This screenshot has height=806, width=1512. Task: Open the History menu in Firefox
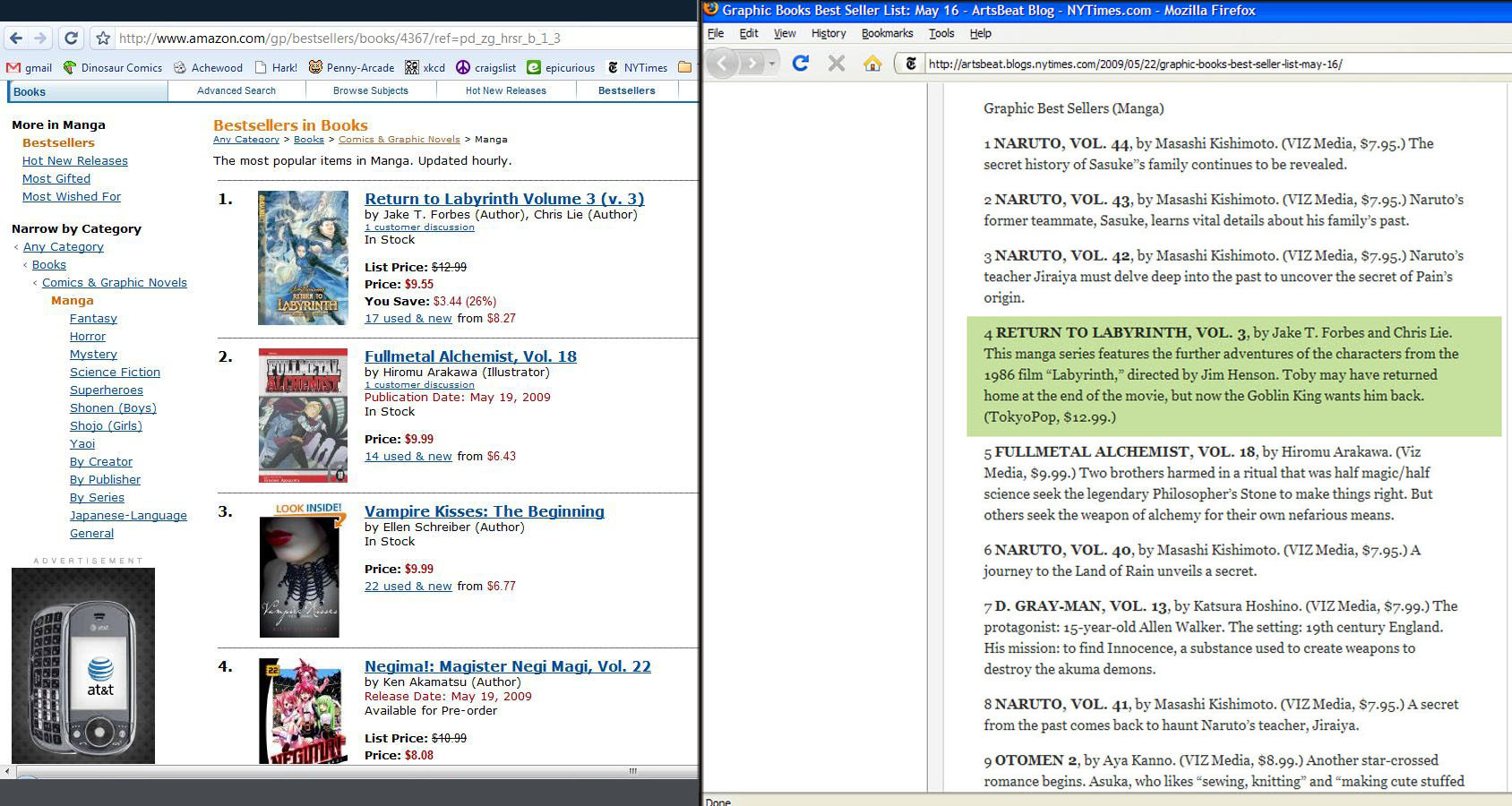pyautogui.click(x=829, y=33)
